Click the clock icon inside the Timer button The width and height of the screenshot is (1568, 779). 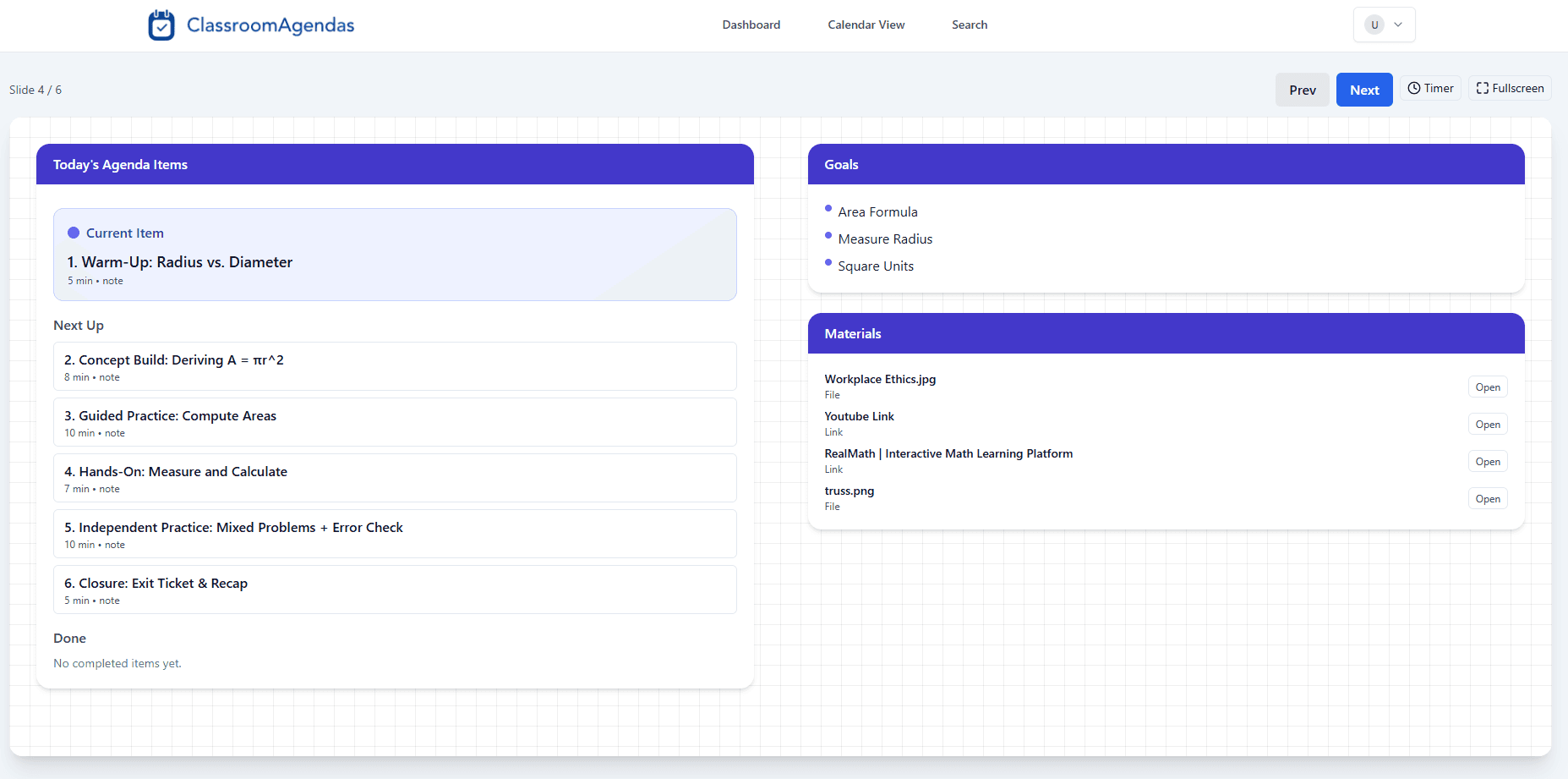[1414, 88]
